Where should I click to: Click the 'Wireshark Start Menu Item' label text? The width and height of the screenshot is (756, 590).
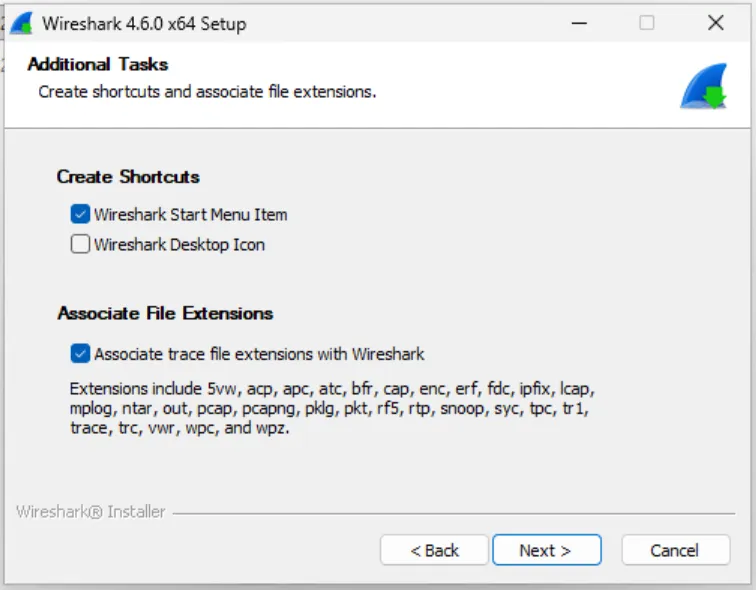point(190,214)
